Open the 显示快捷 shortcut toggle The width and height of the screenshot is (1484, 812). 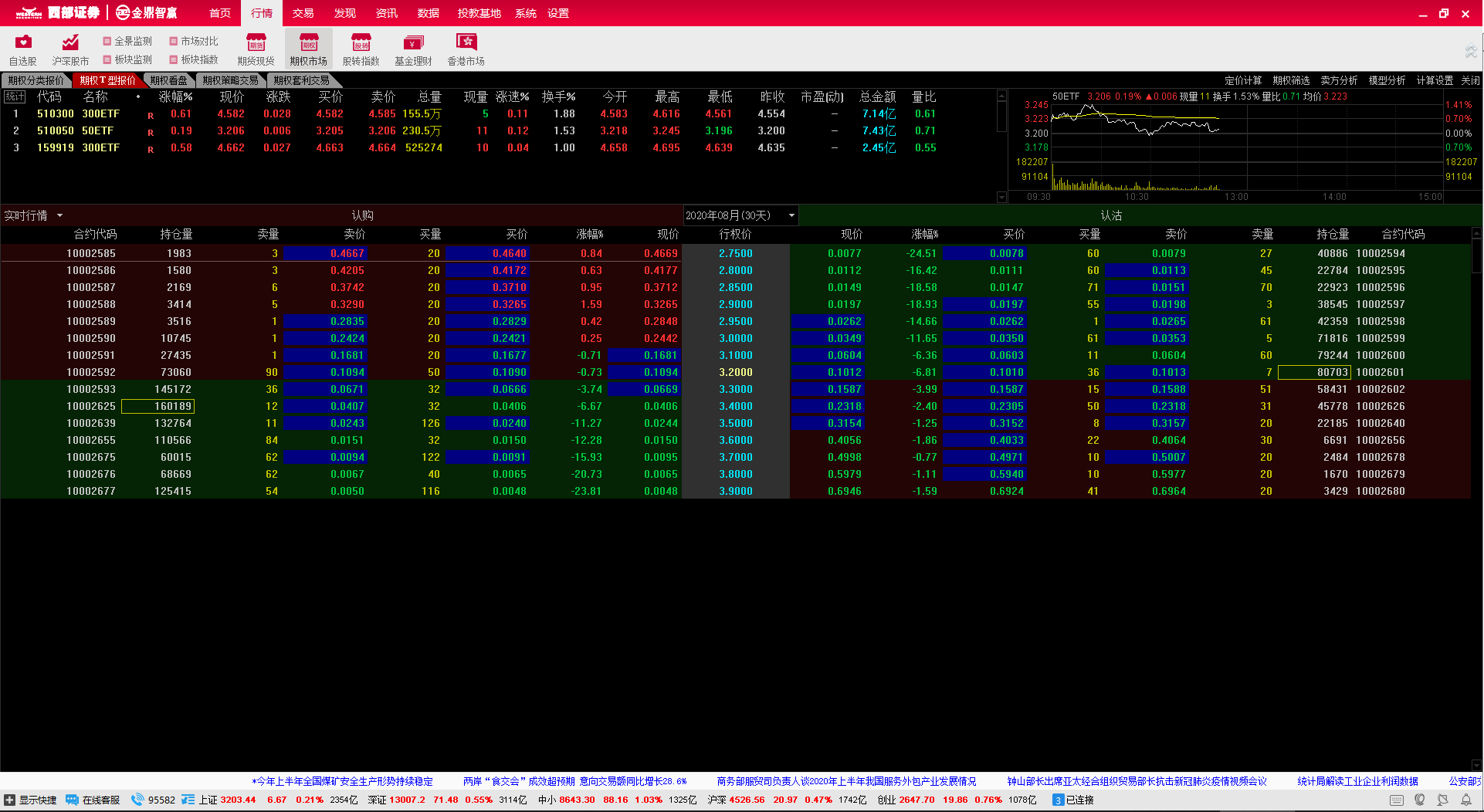pyautogui.click(x=10, y=800)
